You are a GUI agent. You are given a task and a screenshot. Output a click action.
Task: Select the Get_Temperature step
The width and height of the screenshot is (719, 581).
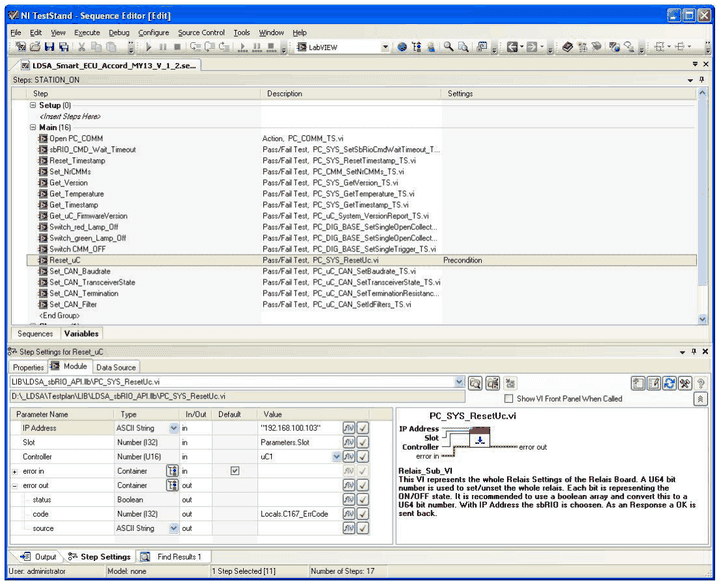pyautogui.click(x=76, y=194)
